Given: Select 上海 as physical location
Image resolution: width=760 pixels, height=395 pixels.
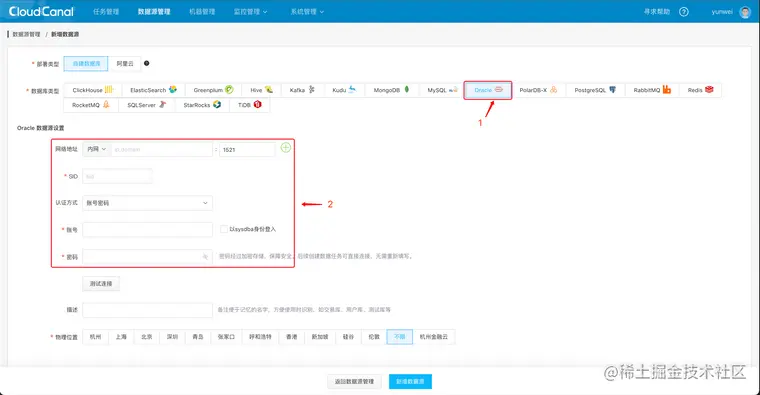Looking at the screenshot, I should coord(121,337).
